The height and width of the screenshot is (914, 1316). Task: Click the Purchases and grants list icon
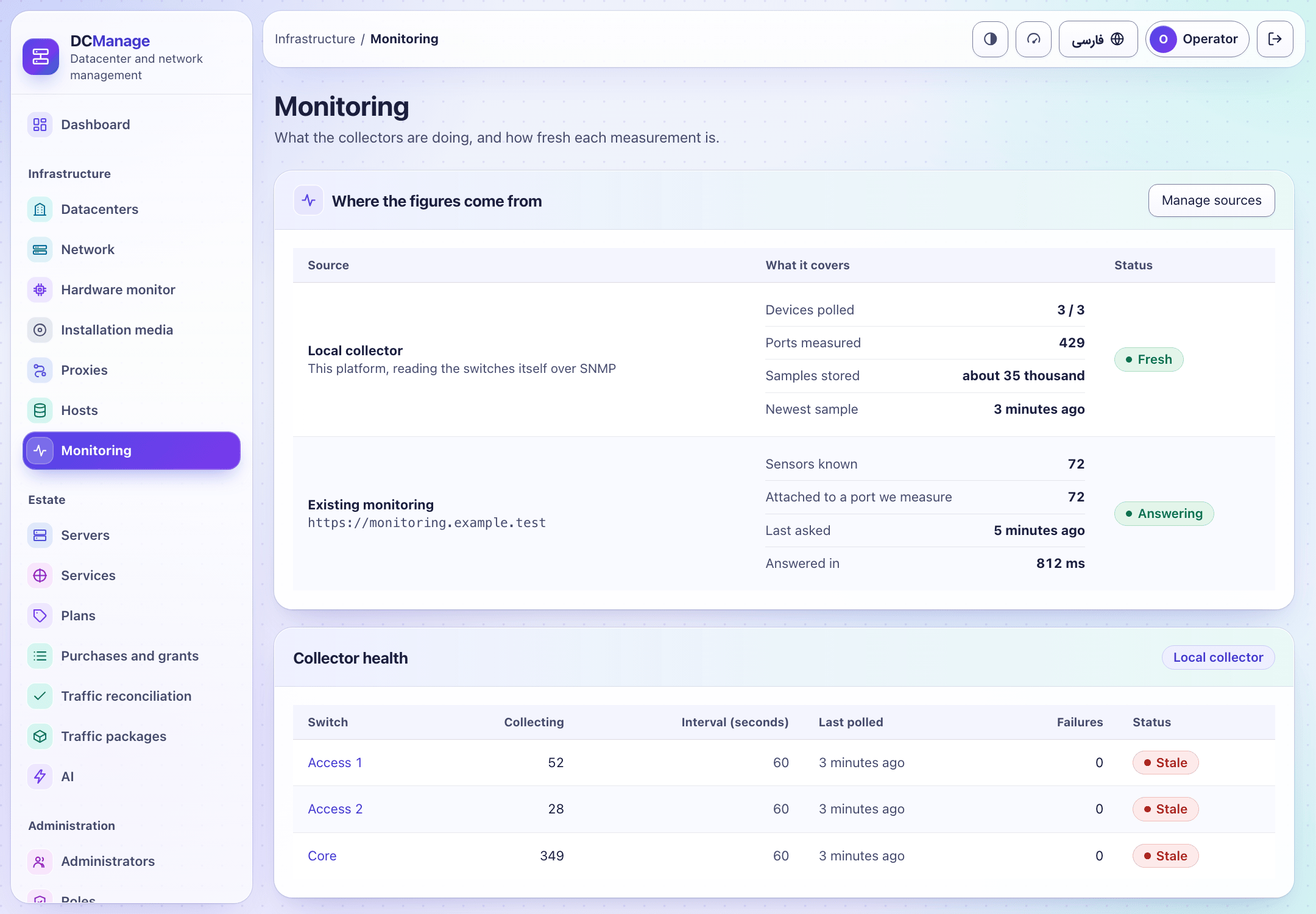pos(40,656)
